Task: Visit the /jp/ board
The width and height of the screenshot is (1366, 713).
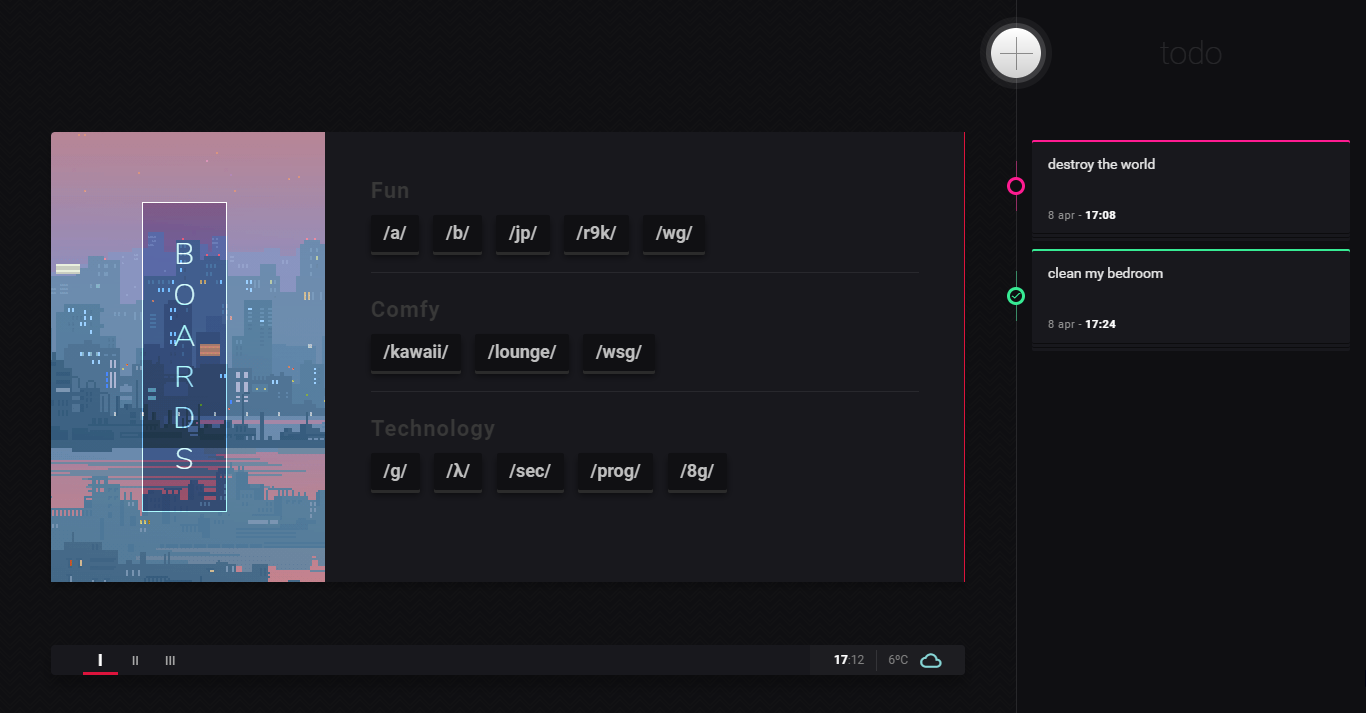Action: click(523, 234)
